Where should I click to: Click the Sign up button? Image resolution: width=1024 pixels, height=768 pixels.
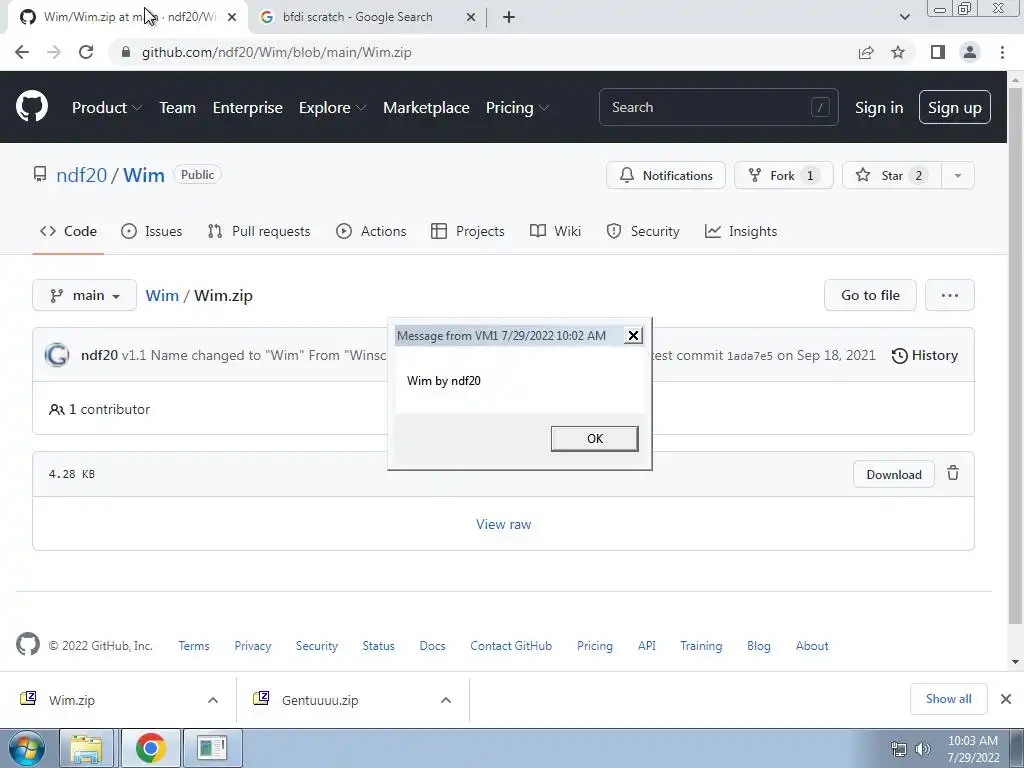(x=954, y=107)
